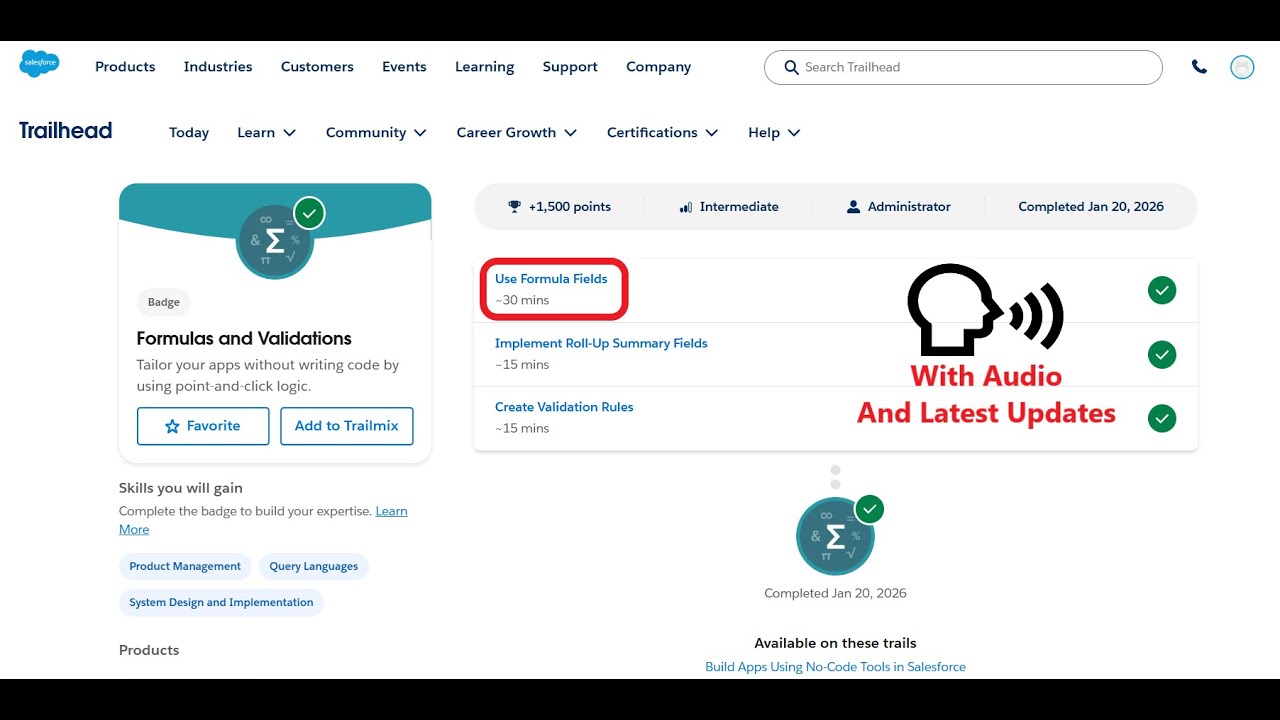Open the Products menu
The image size is (1280, 720).
(x=125, y=67)
